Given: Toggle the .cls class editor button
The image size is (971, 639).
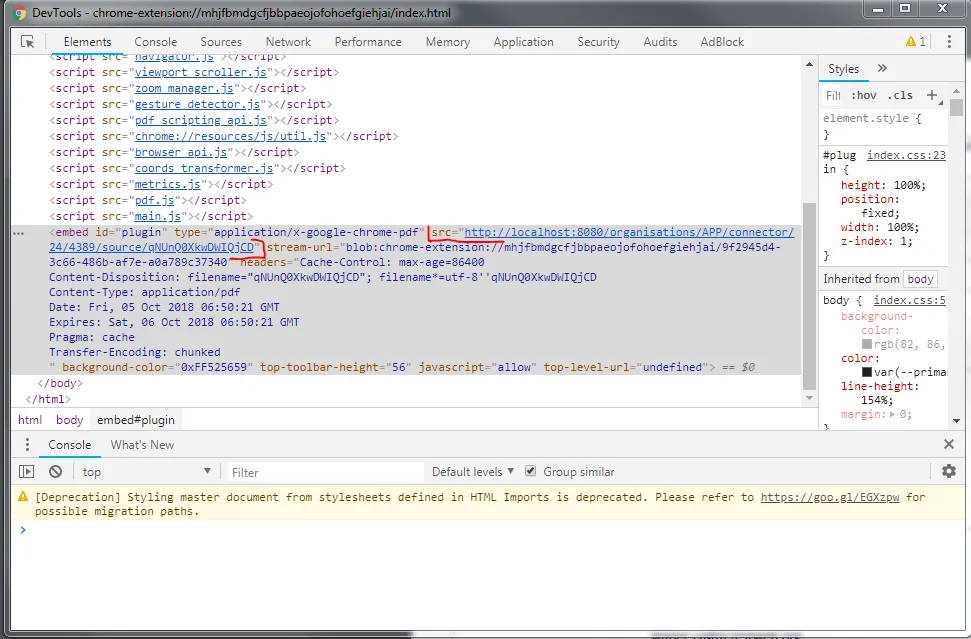Looking at the screenshot, I should point(900,95).
